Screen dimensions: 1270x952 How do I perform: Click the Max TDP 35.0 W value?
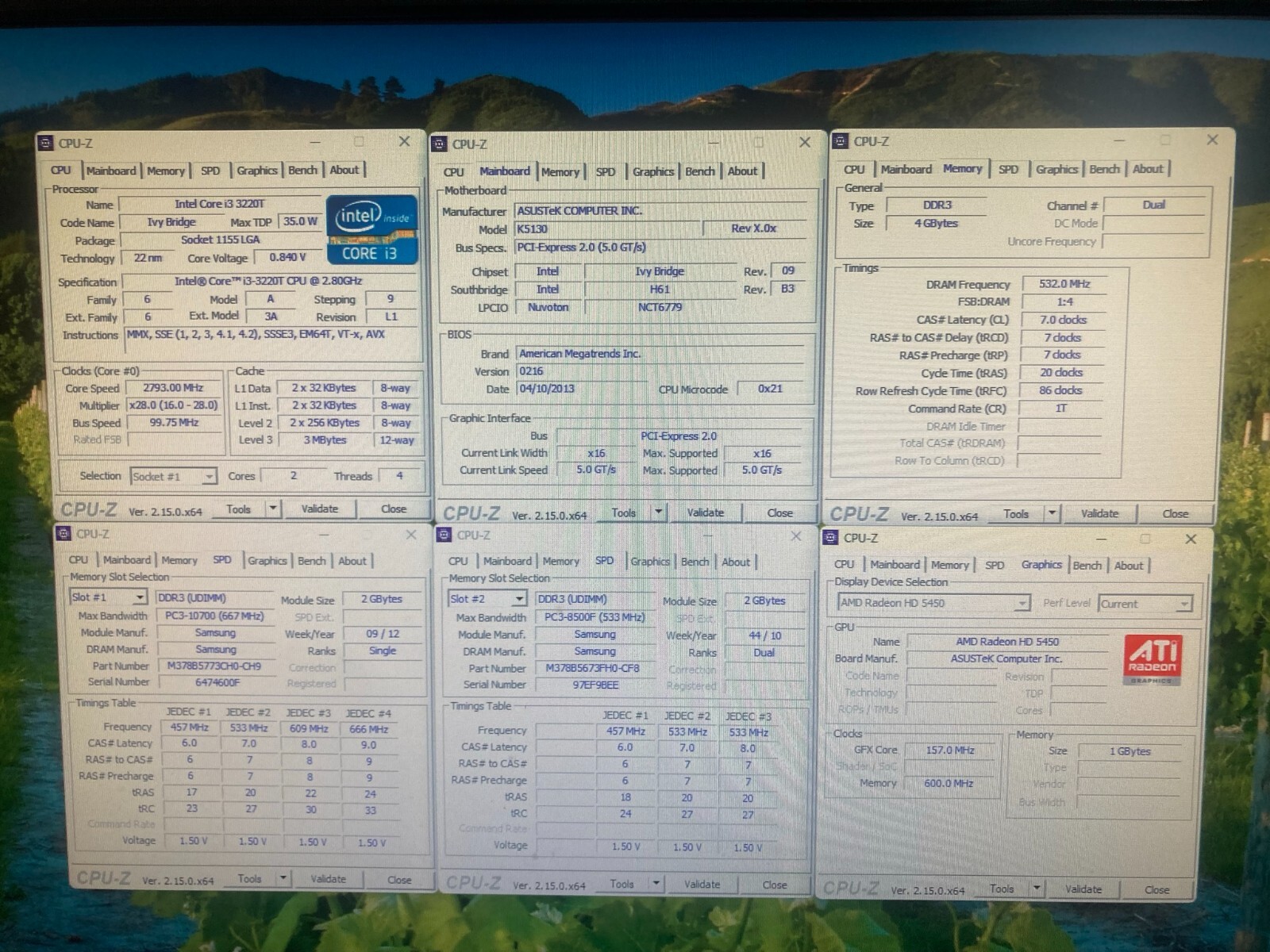tap(301, 221)
